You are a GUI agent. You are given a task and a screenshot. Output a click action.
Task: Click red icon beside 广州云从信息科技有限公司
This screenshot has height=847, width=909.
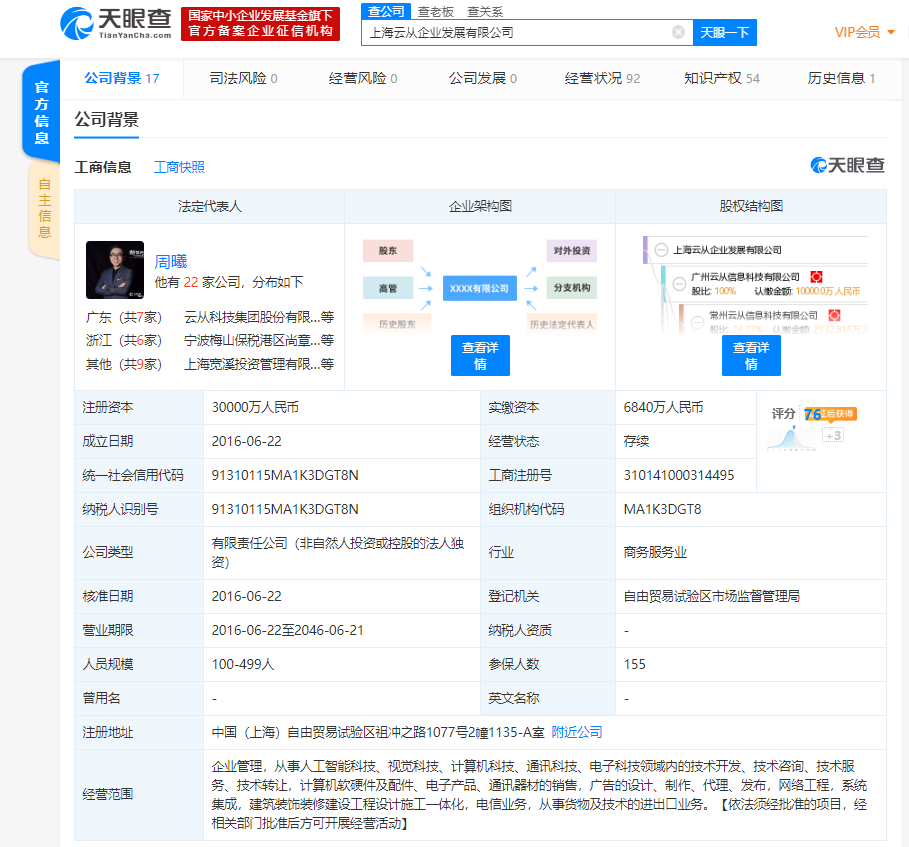tap(816, 277)
